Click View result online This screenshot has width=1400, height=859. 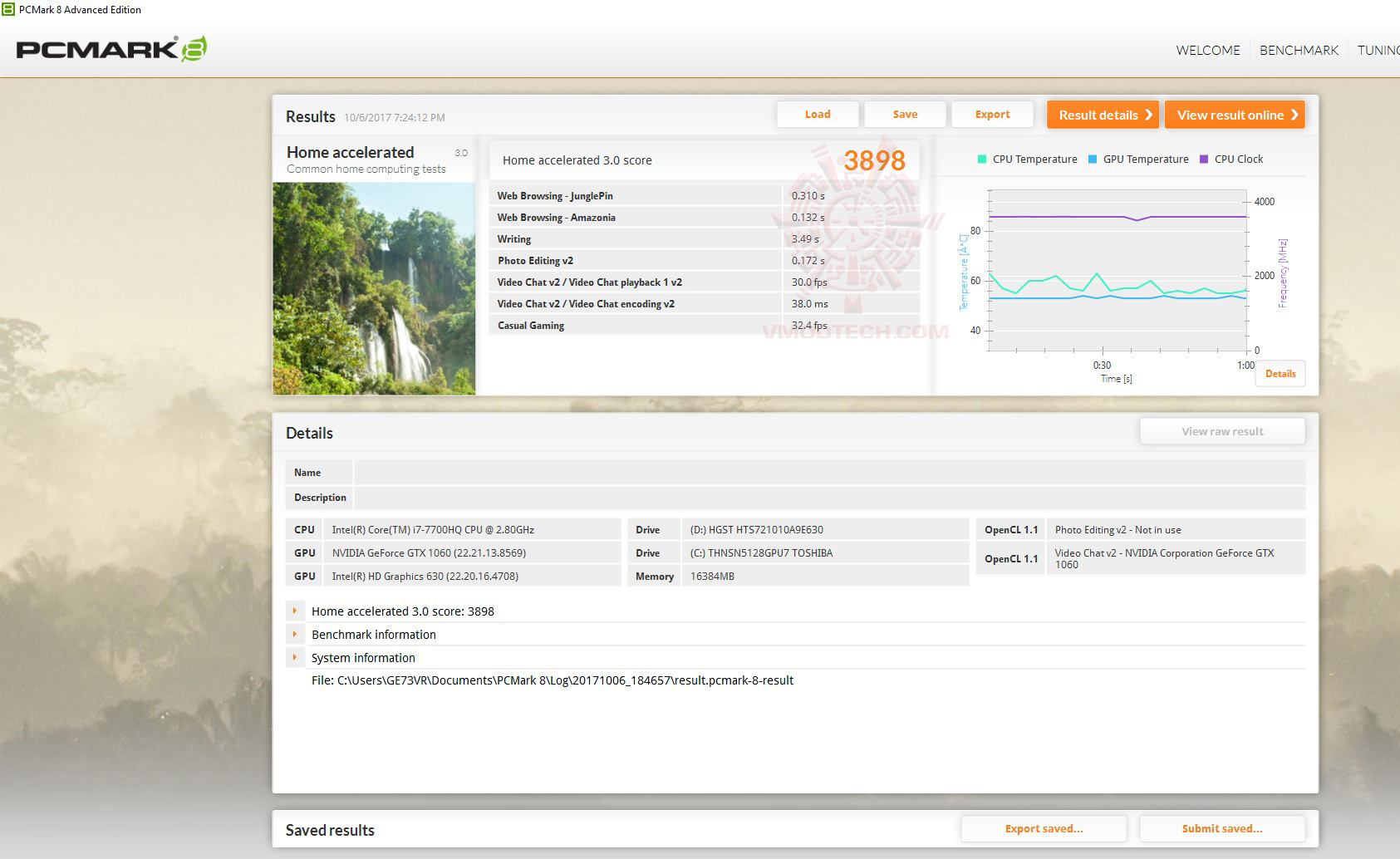[1235, 115]
